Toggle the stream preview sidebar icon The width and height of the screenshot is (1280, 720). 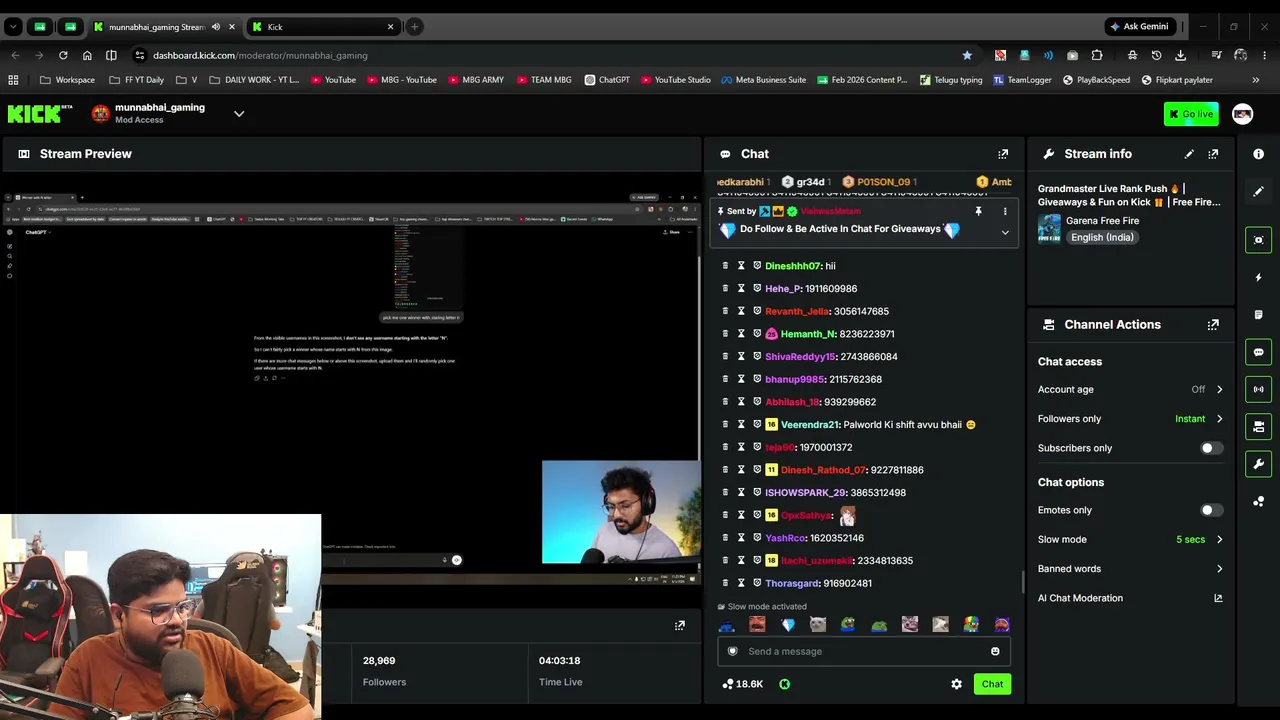click(x=1259, y=239)
